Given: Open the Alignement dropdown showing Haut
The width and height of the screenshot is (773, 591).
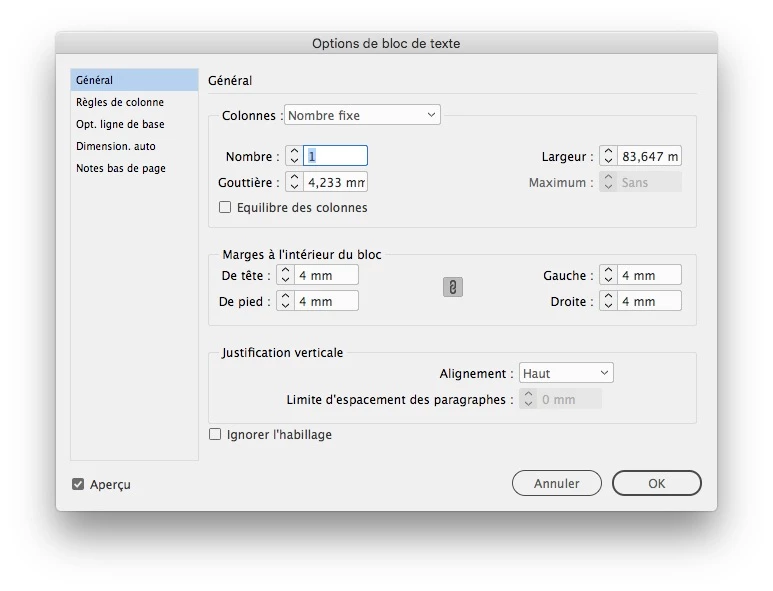Looking at the screenshot, I should [566, 373].
